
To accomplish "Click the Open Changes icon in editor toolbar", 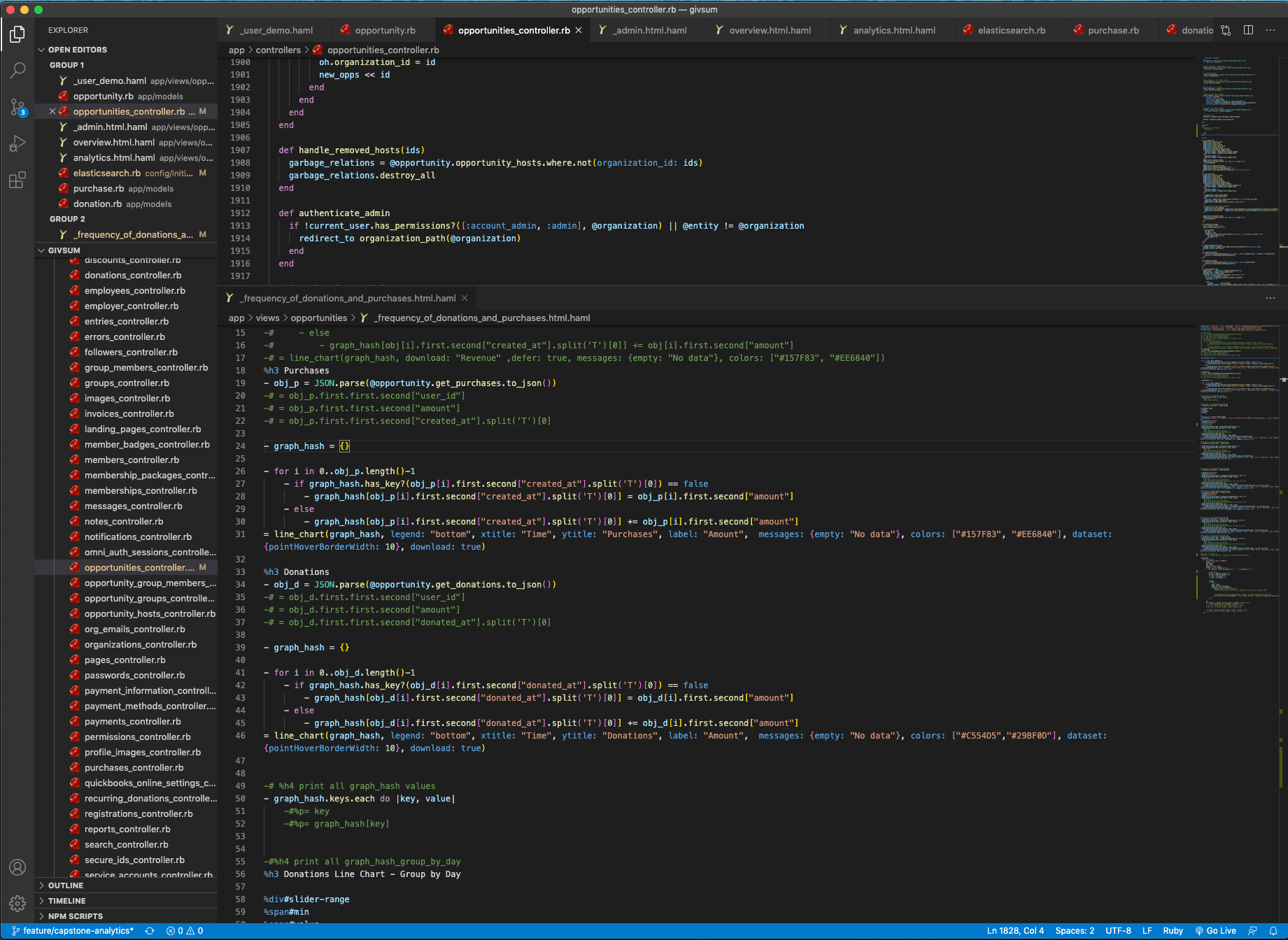I will click(x=1226, y=30).
